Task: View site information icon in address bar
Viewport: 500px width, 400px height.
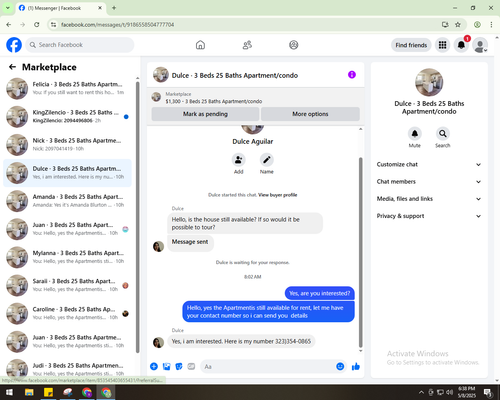Action: [x=53, y=25]
